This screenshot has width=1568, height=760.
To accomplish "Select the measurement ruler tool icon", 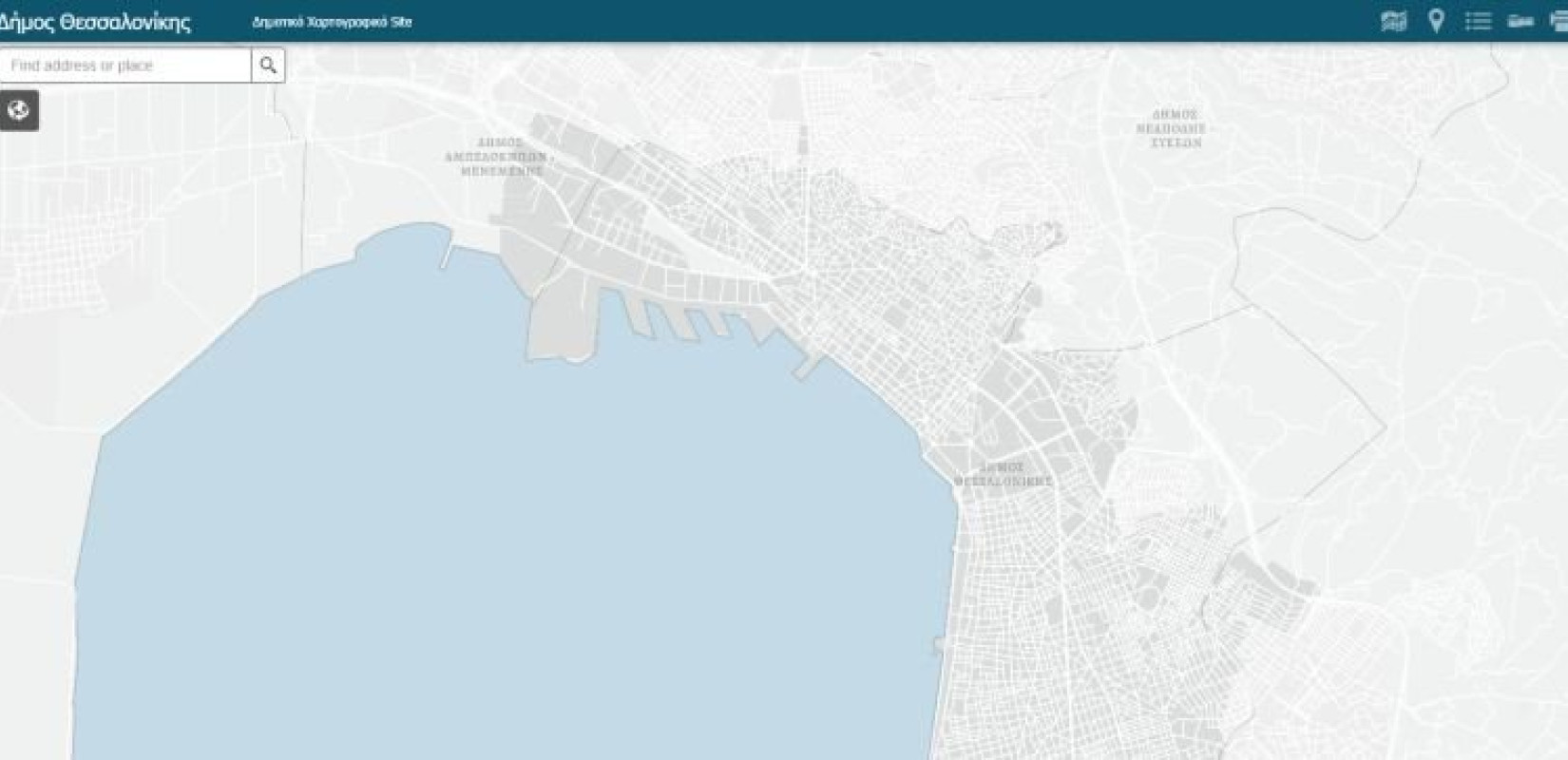I will point(1520,21).
